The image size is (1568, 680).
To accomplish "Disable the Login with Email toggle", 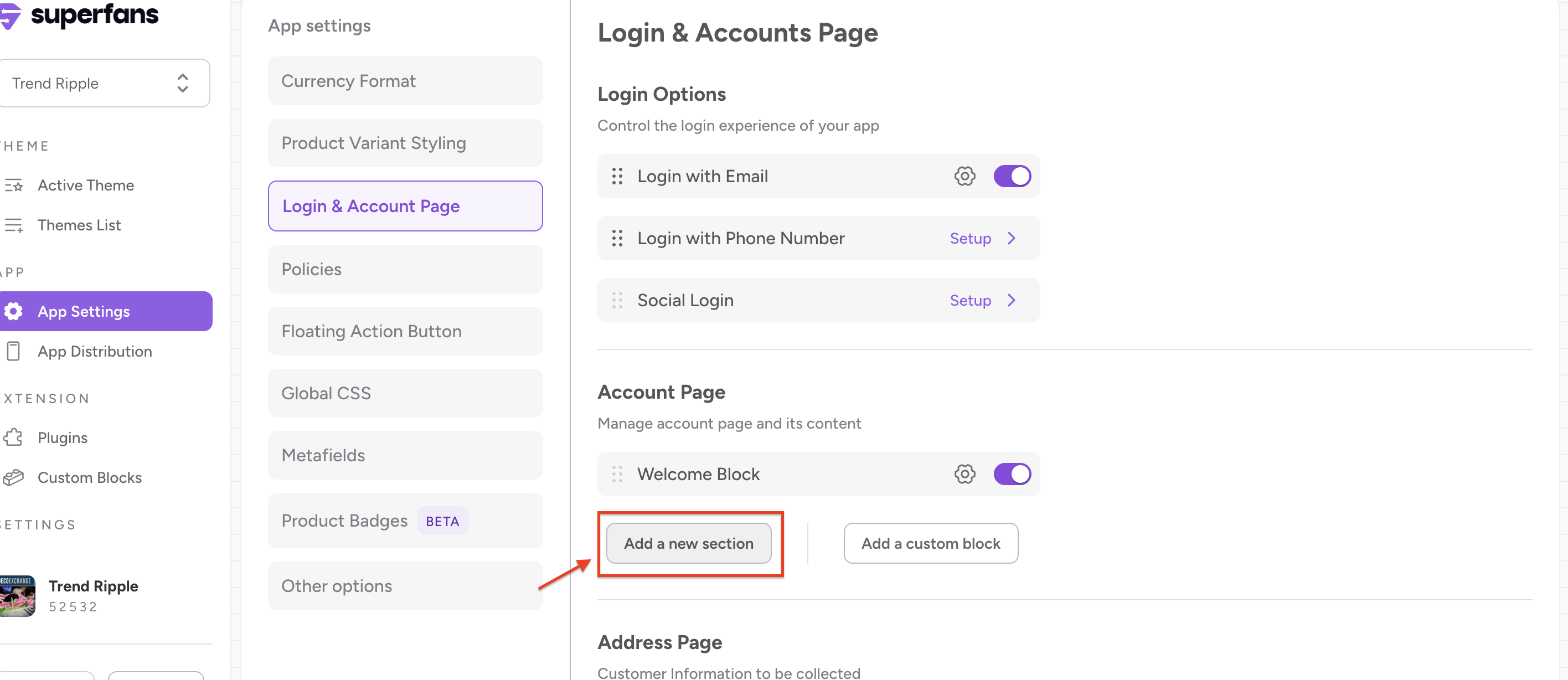I will (x=1012, y=177).
